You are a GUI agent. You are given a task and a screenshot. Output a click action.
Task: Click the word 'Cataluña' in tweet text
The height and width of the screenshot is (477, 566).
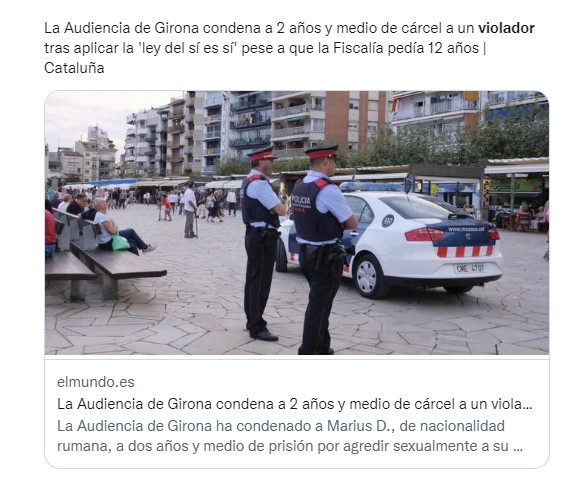[x=74, y=68]
